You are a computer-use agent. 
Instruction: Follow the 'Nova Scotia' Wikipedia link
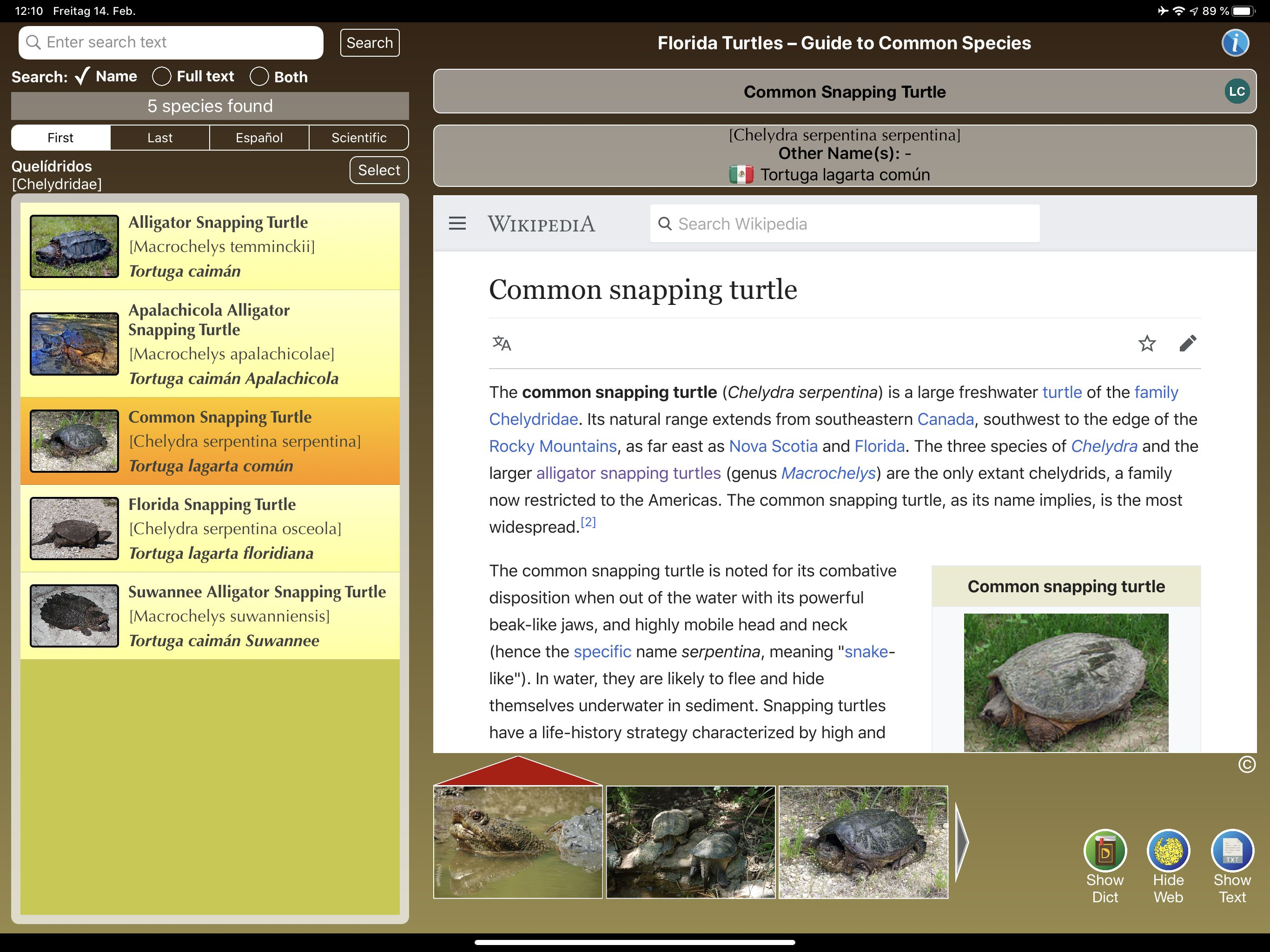pyautogui.click(x=774, y=446)
